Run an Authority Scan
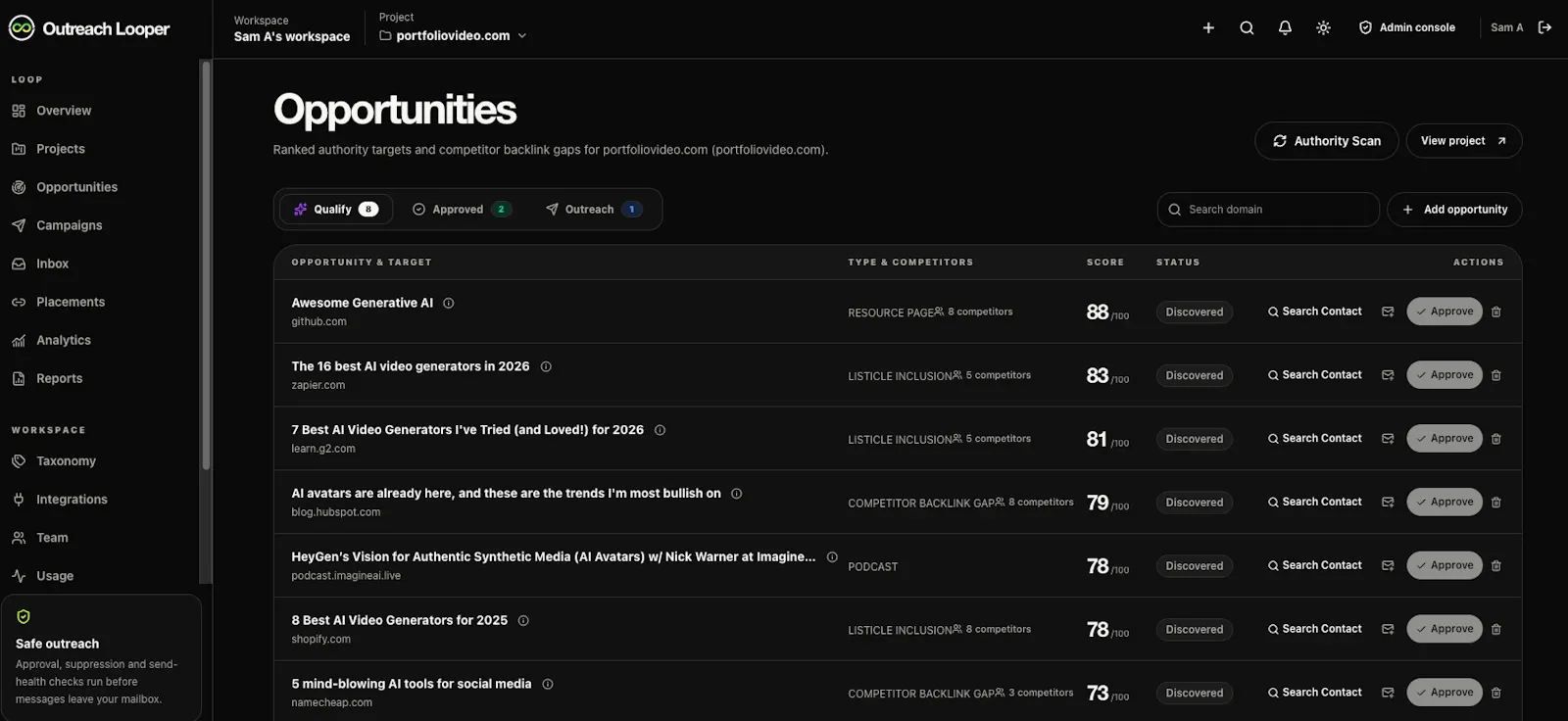1568x721 pixels. tap(1326, 141)
